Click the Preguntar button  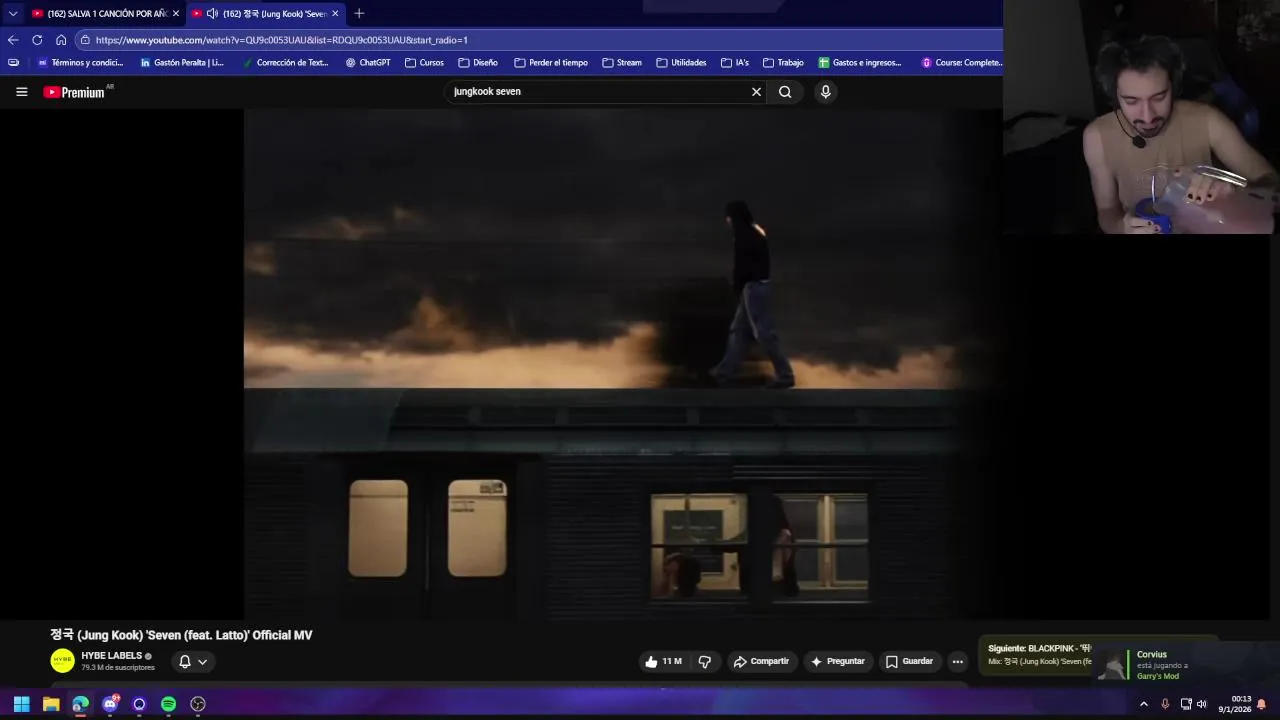pyautogui.click(x=837, y=662)
